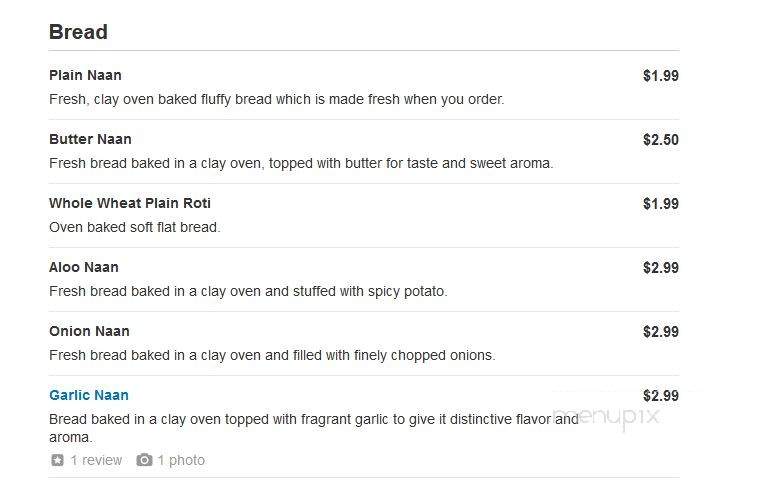Click the Aloo Naan $2.99 price
This screenshot has width=767, height=485.
pyautogui.click(x=661, y=268)
